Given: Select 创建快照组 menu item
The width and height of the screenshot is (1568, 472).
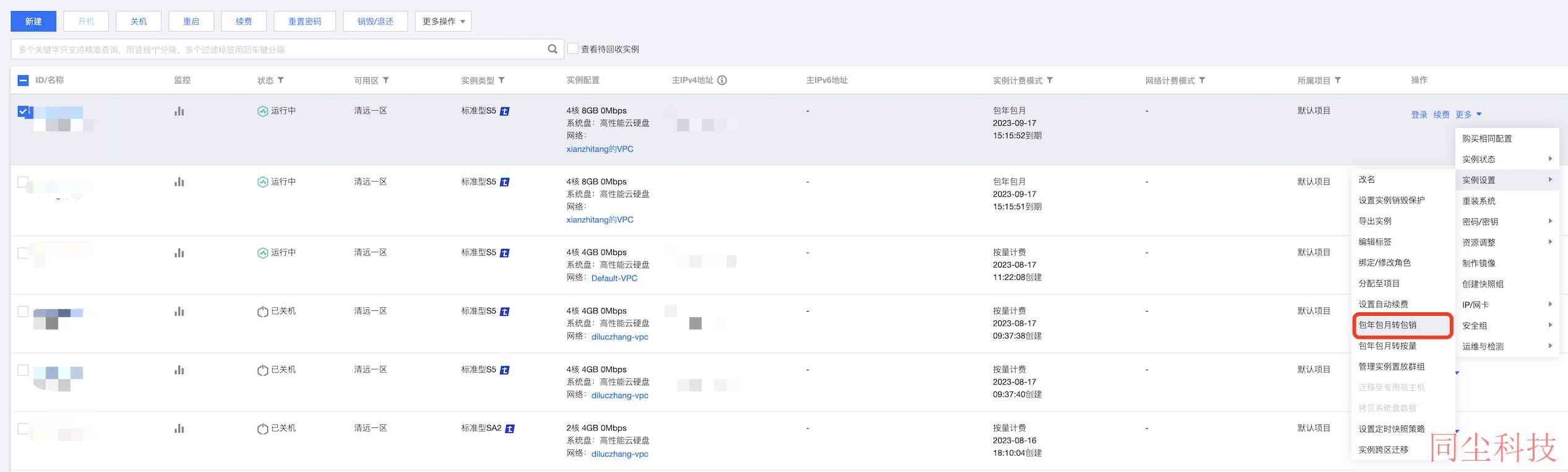Looking at the screenshot, I should tap(1507, 284).
